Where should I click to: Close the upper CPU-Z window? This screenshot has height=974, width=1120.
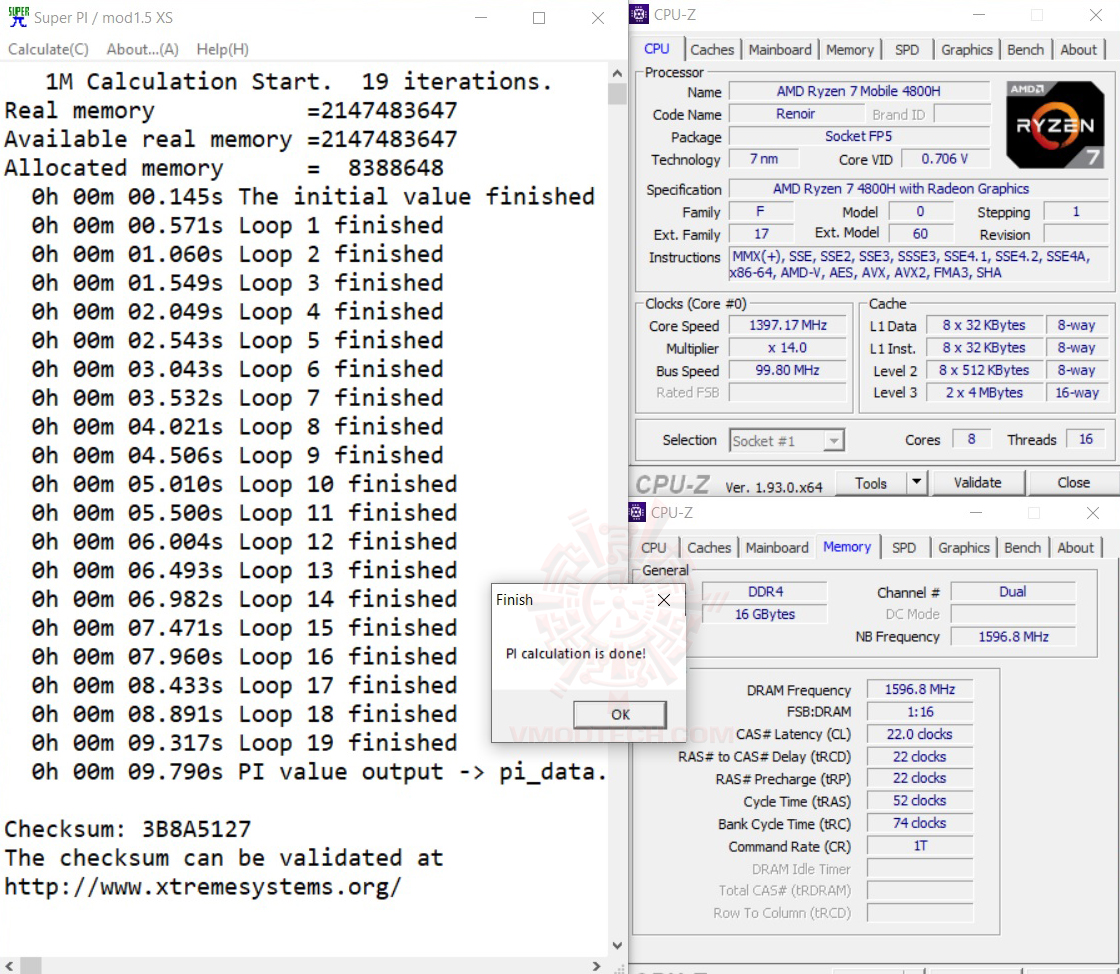(1095, 15)
